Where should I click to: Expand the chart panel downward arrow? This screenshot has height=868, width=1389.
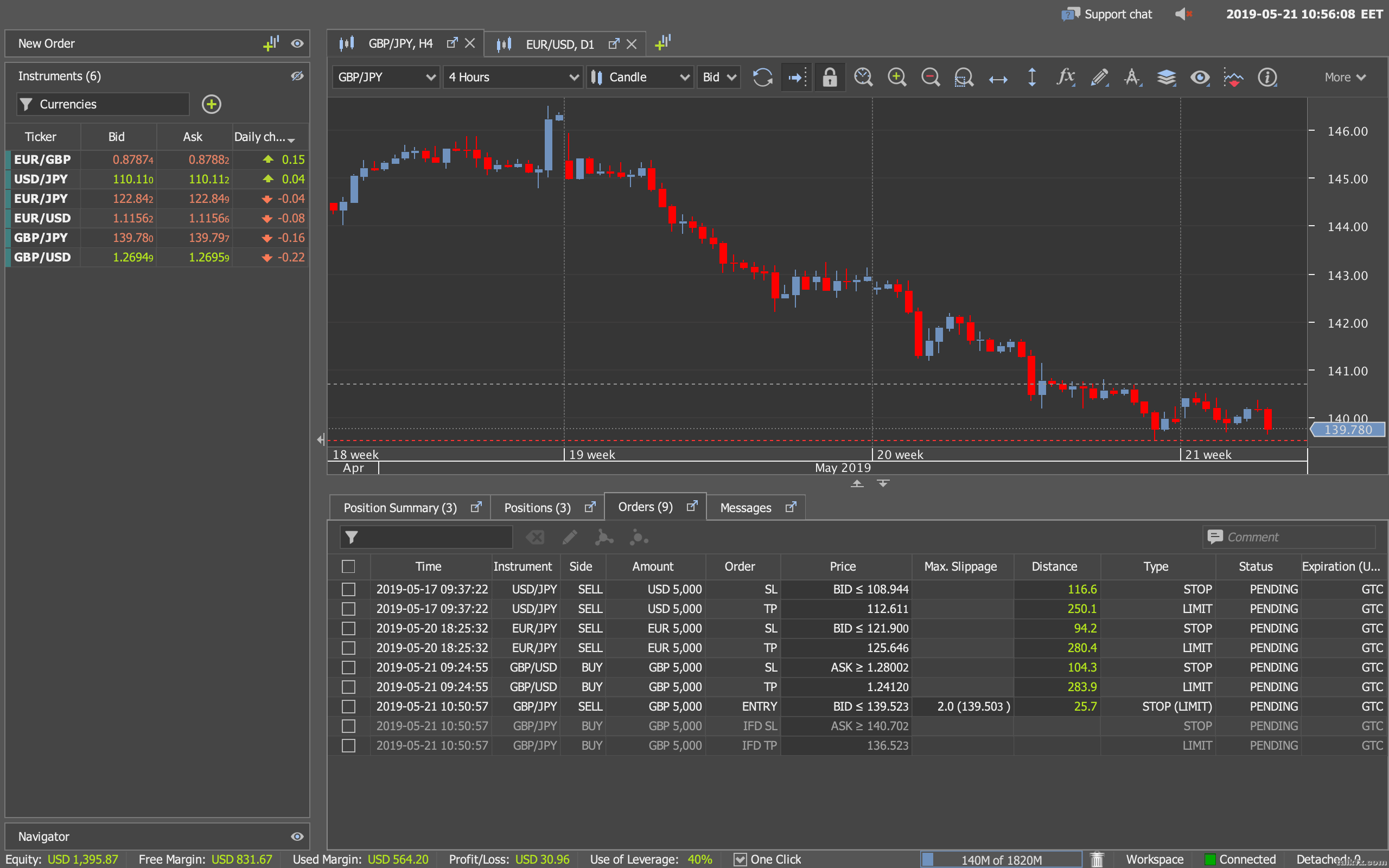(883, 483)
